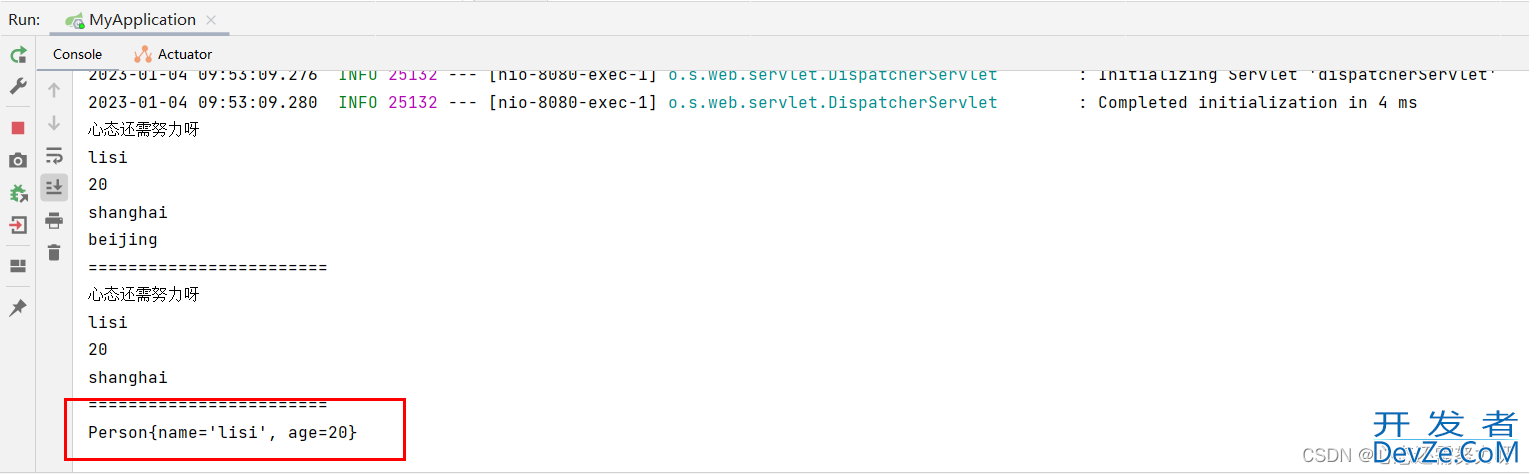Open the Actuator tab
1529x474 pixels.
click(173, 54)
